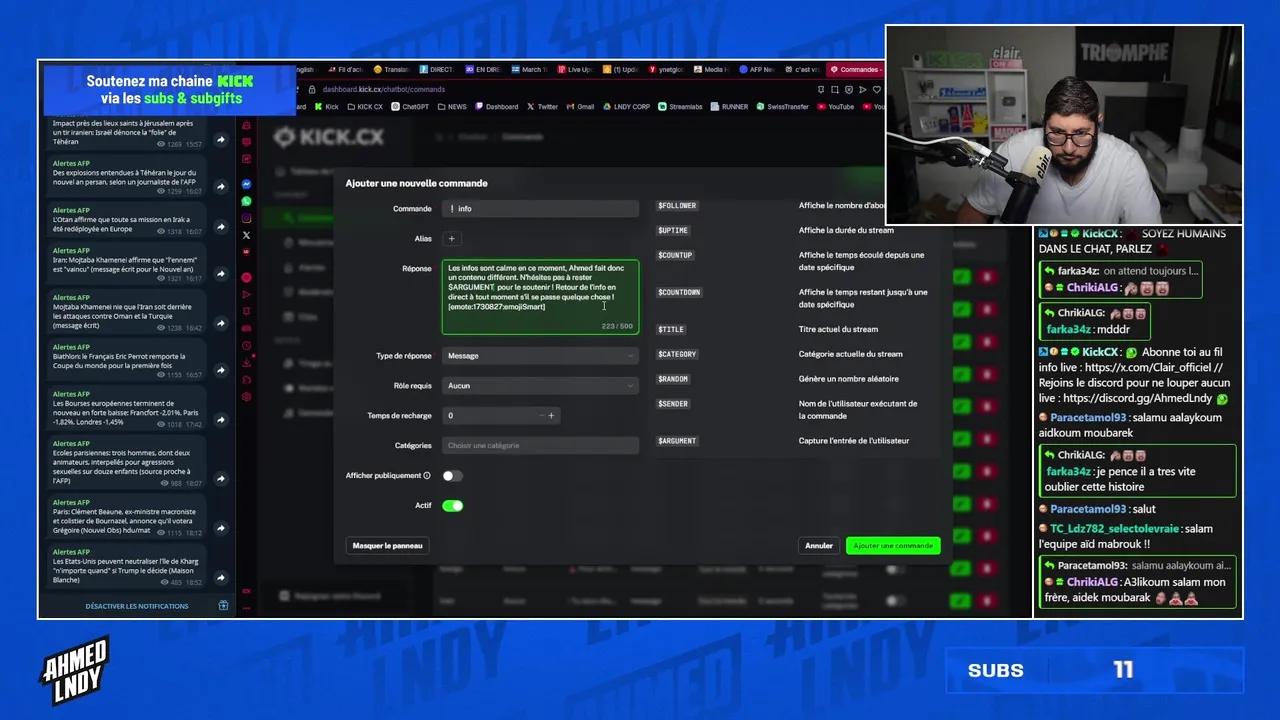Decrease Temps de recharge with minus button

tap(541, 416)
